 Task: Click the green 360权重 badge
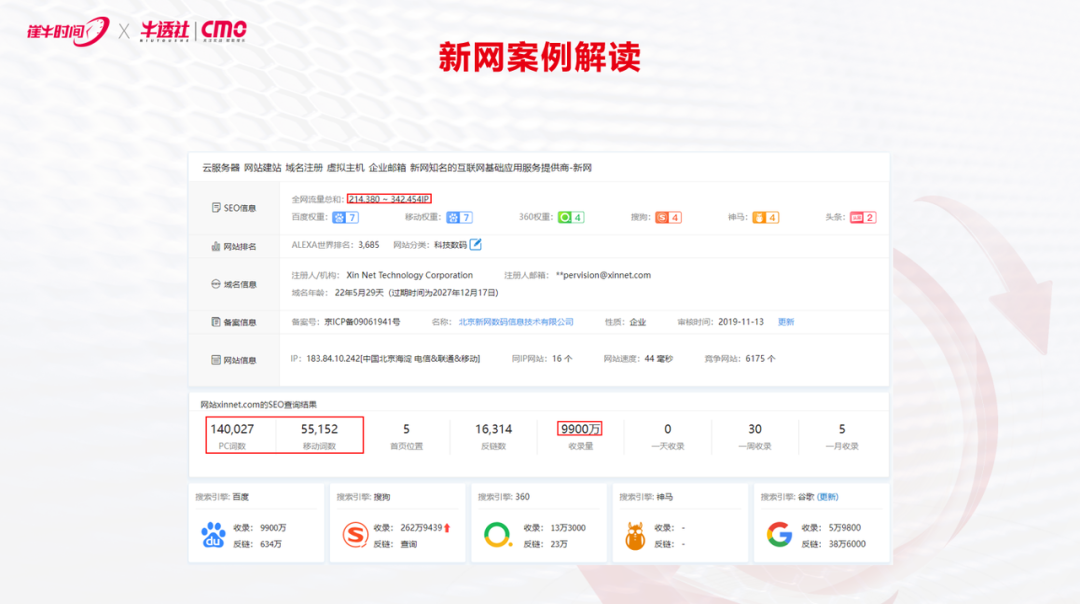tap(571, 218)
